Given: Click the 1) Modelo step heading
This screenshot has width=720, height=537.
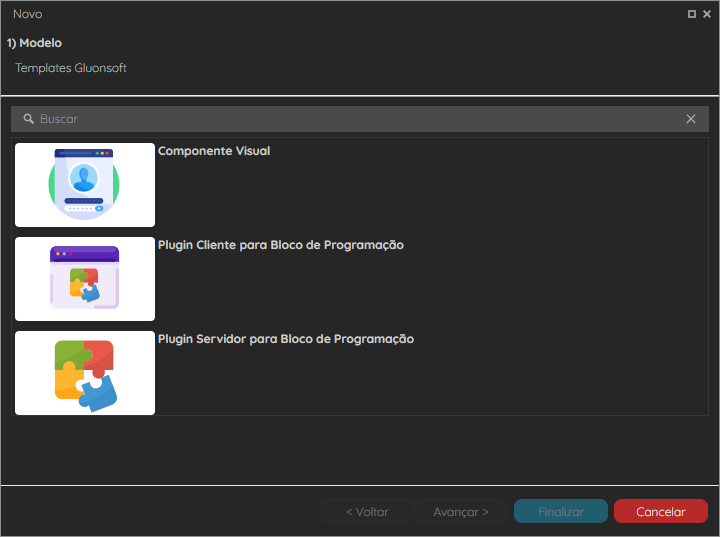Looking at the screenshot, I should [x=34, y=43].
